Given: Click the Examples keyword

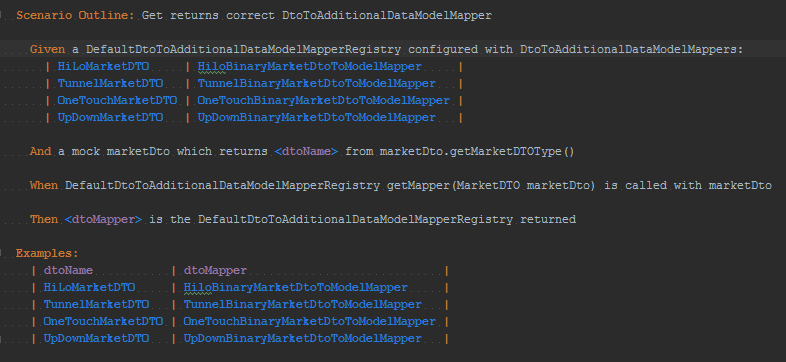Looking at the screenshot, I should click(47, 254).
